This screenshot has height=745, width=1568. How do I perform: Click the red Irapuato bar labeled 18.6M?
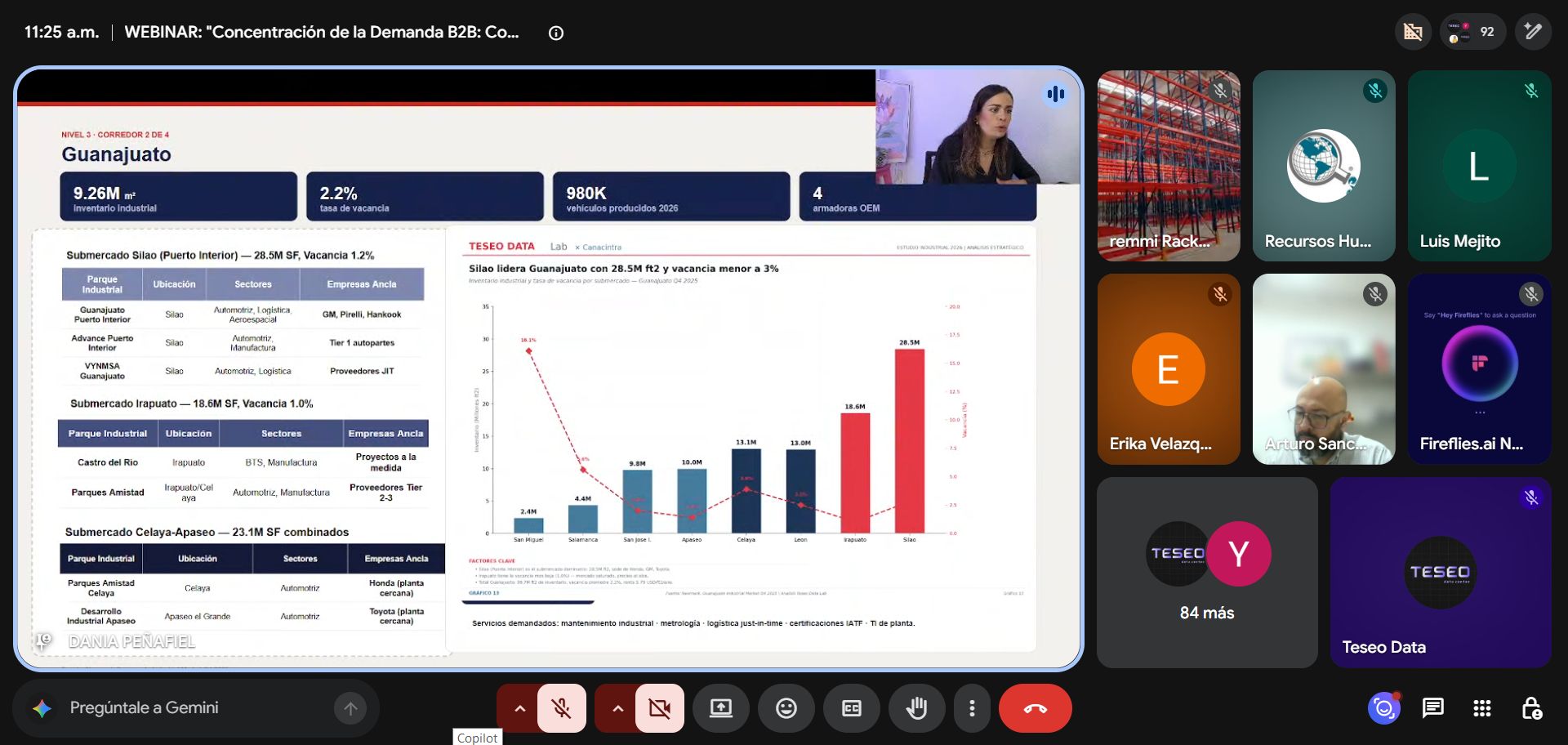pos(855,473)
